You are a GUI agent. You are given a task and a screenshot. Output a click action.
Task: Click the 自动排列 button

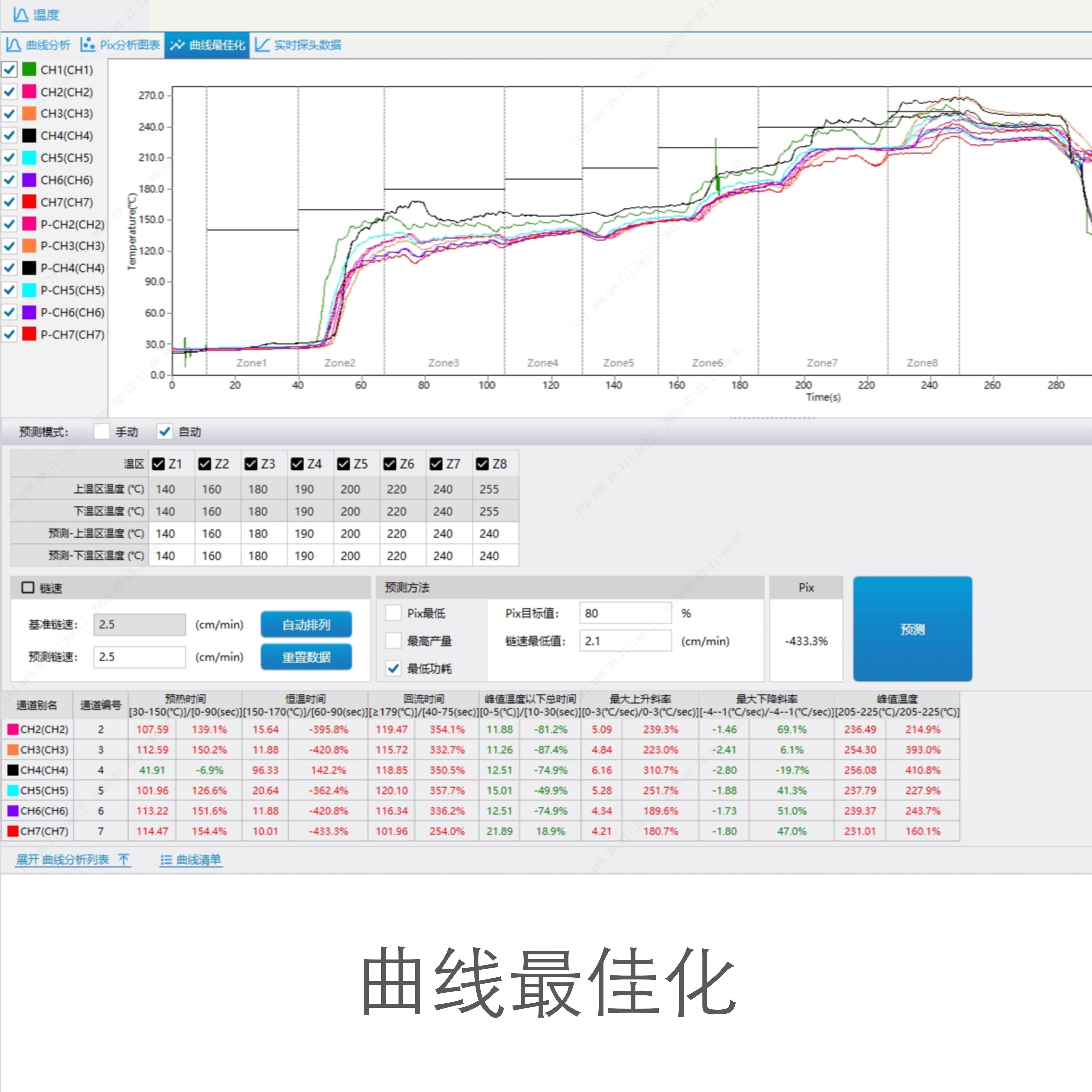coord(306,625)
